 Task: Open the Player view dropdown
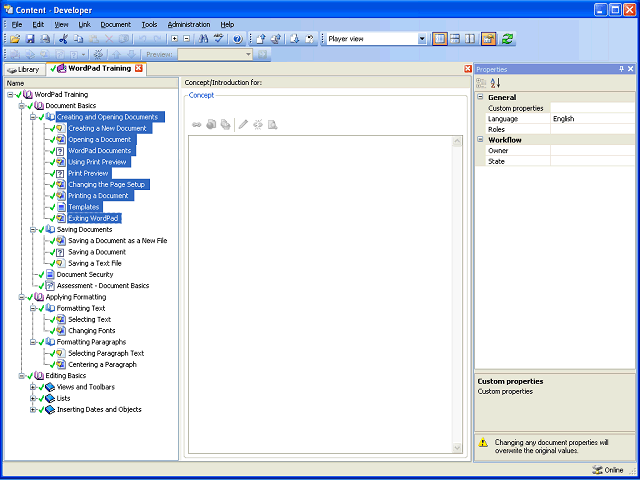pyautogui.click(x=422, y=39)
